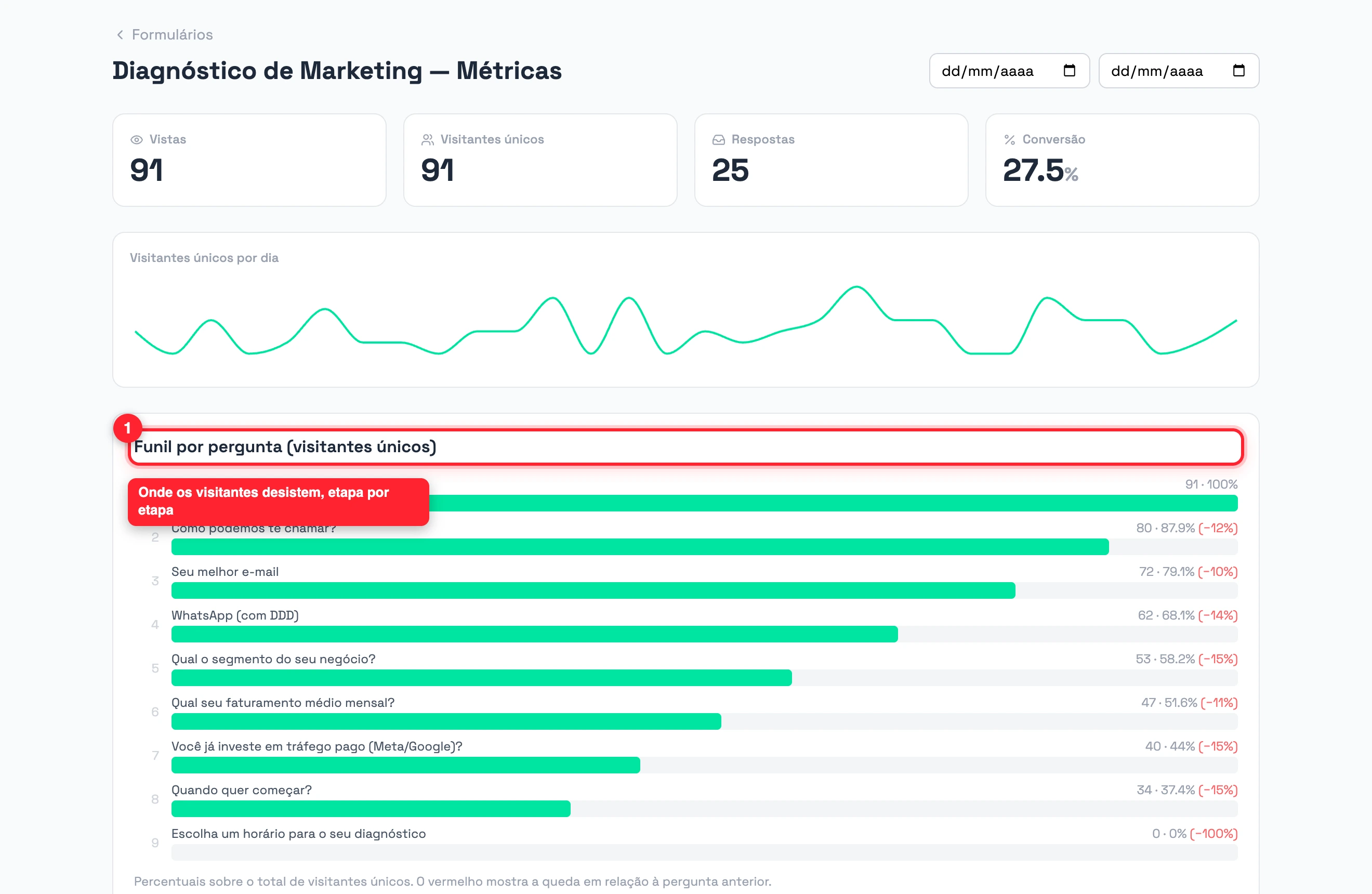Click the eye icon beside Vistas

coord(137,140)
